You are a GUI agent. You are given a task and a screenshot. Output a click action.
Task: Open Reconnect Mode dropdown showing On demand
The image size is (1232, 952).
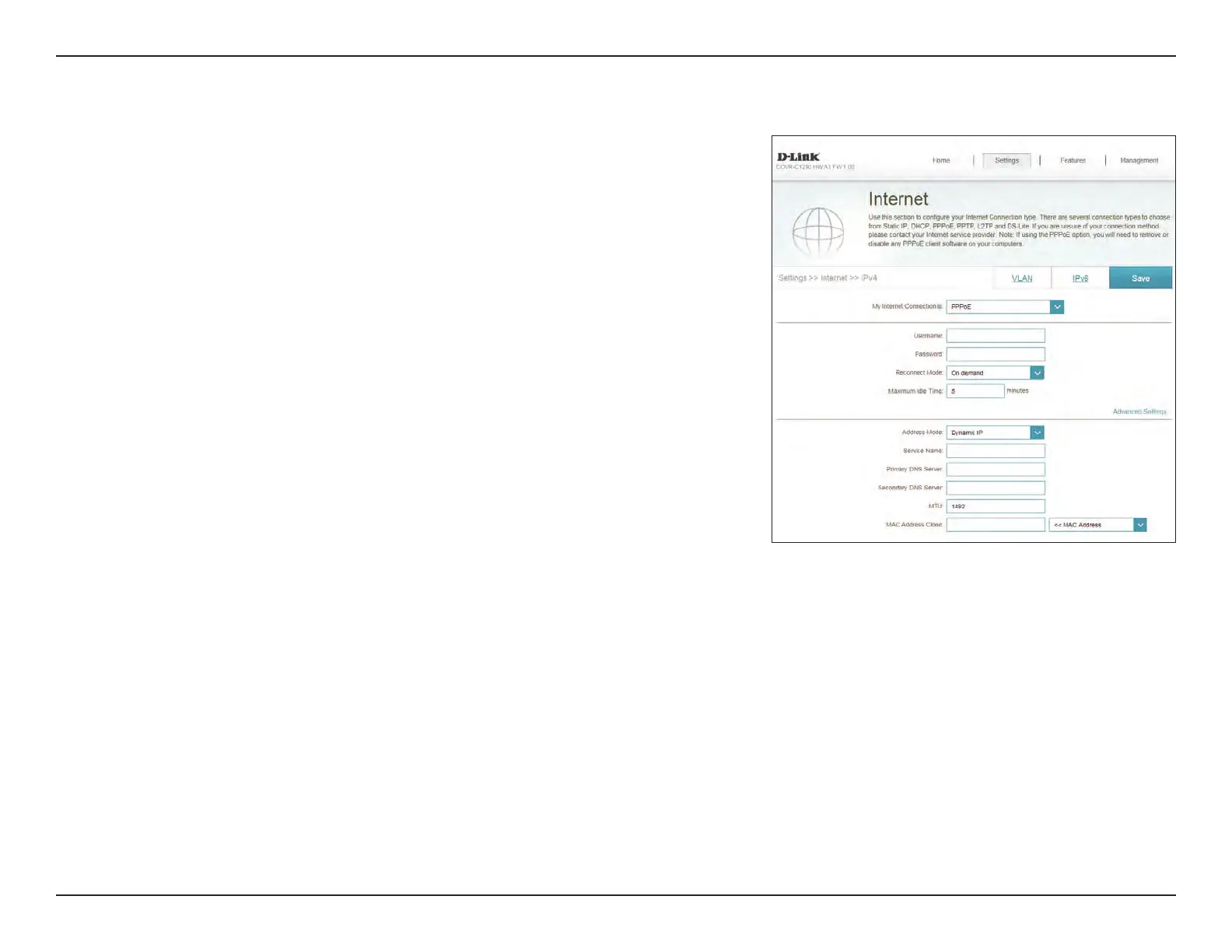(x=995, y=373)
